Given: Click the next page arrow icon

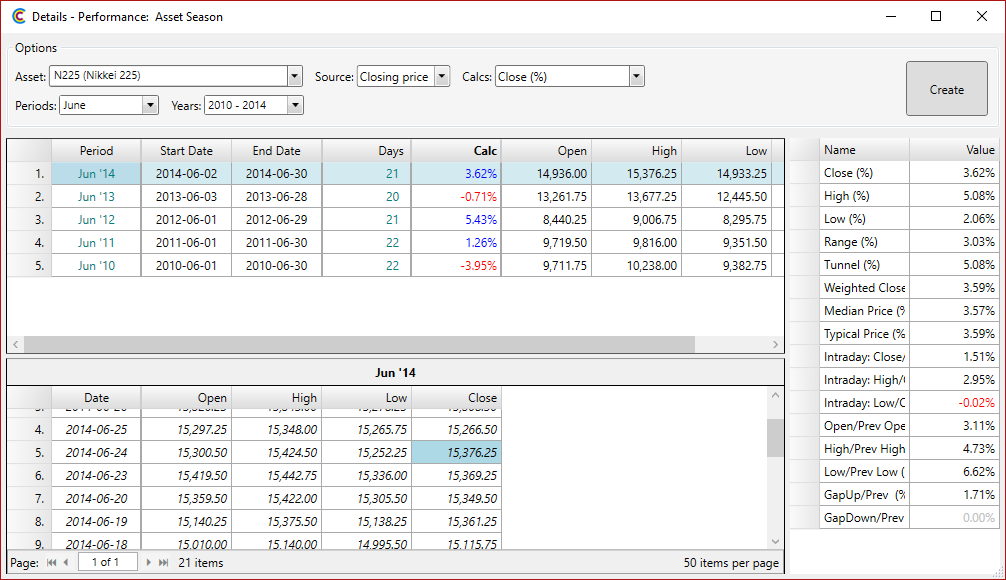Looking at the screenshot, I should (149, 563).
